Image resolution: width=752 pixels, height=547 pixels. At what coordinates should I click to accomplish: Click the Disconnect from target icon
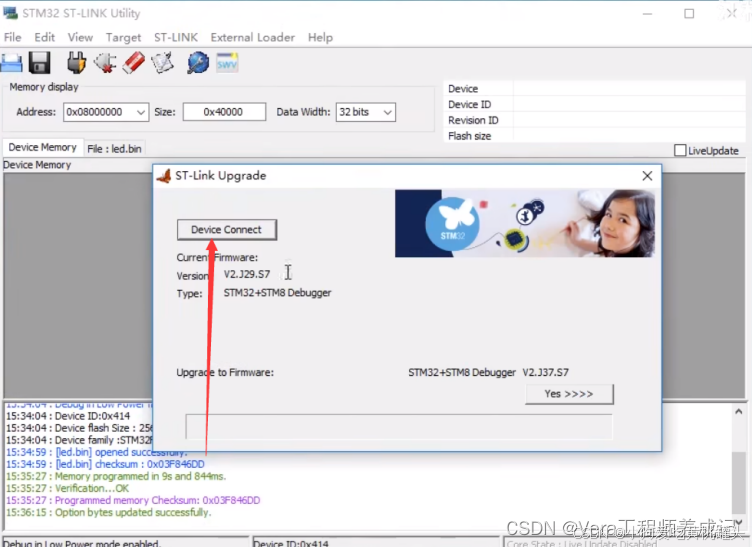coord(105,63)
